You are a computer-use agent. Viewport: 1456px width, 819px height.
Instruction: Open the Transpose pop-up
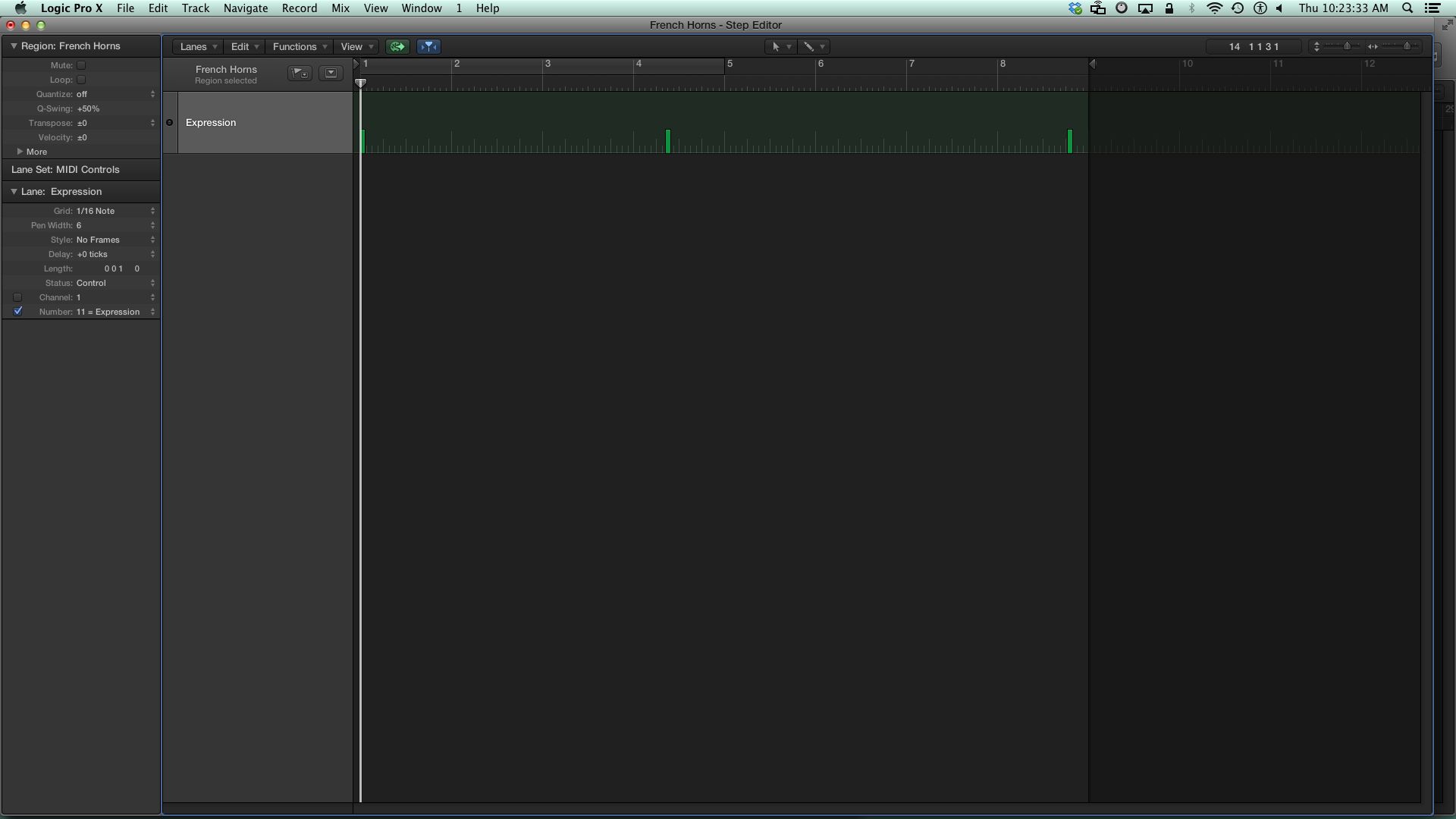pos(115,123)
